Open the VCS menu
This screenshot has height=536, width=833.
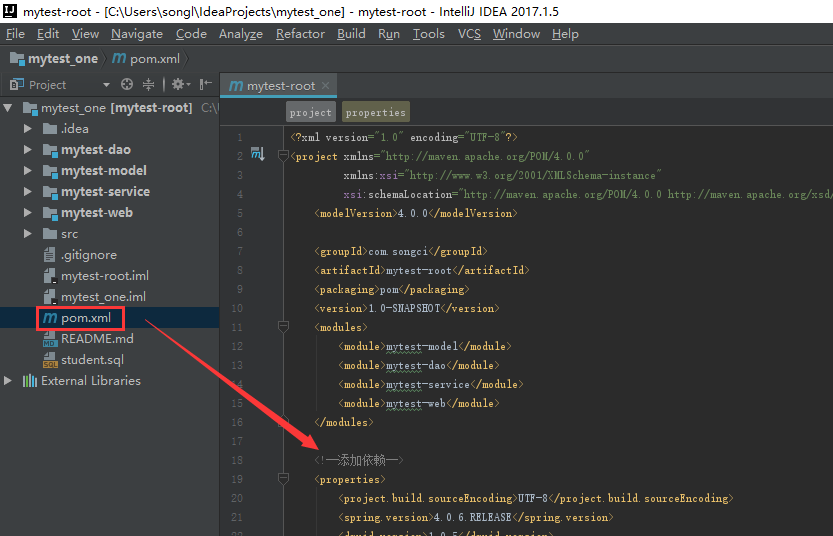469,34
